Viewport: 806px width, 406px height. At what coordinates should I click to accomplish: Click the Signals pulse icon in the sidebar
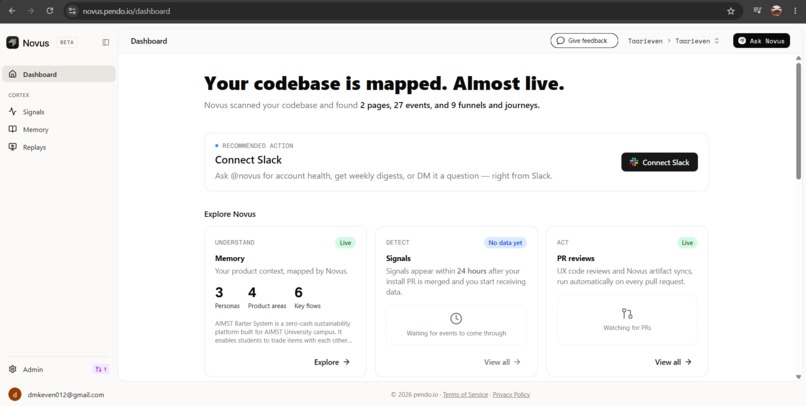tap(13, 112)
